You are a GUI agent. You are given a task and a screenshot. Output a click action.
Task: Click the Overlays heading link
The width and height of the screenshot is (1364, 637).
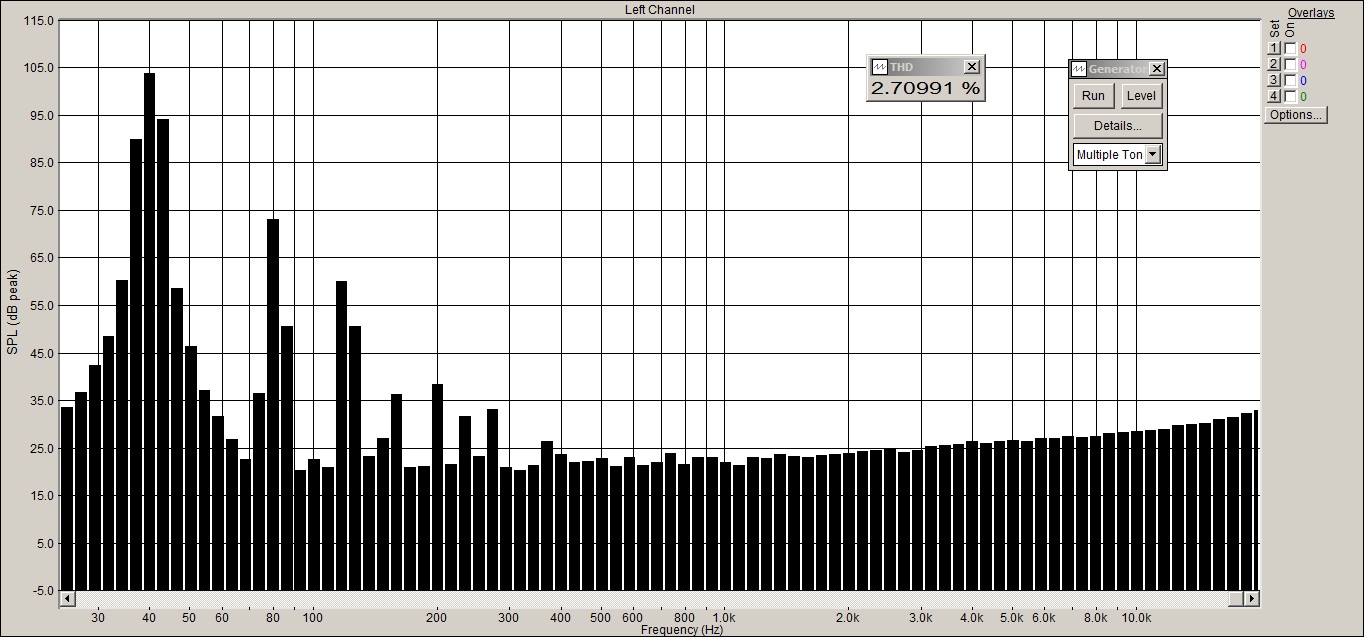click(1311, 13)
